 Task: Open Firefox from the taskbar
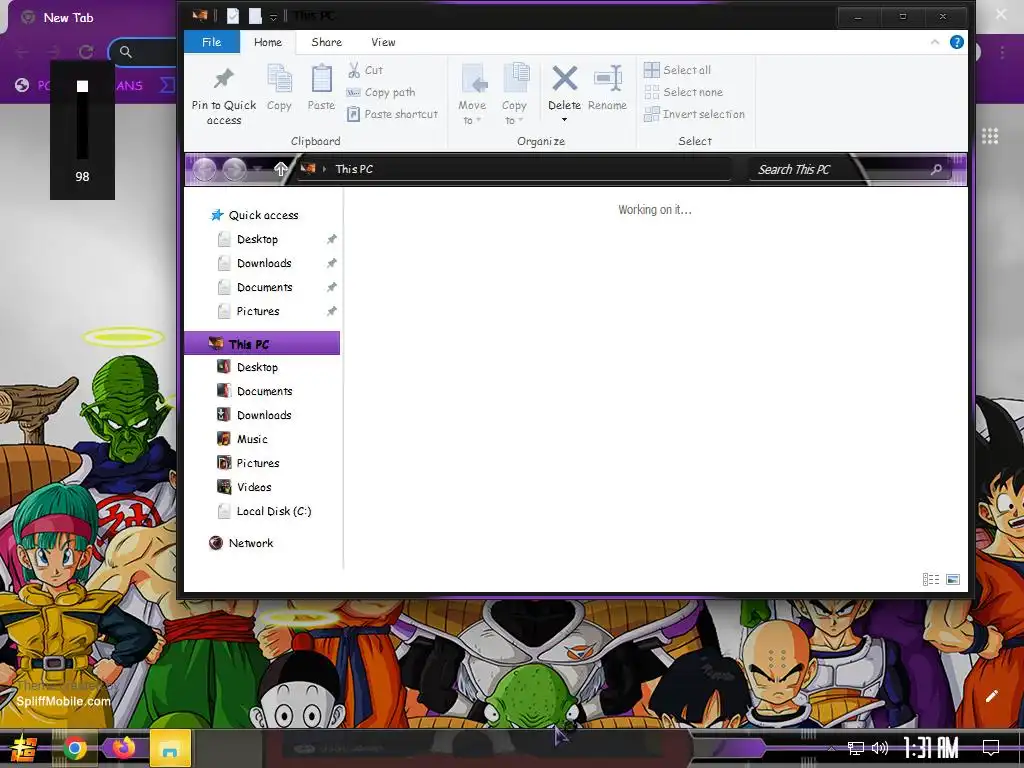click(x=123, y=748)
